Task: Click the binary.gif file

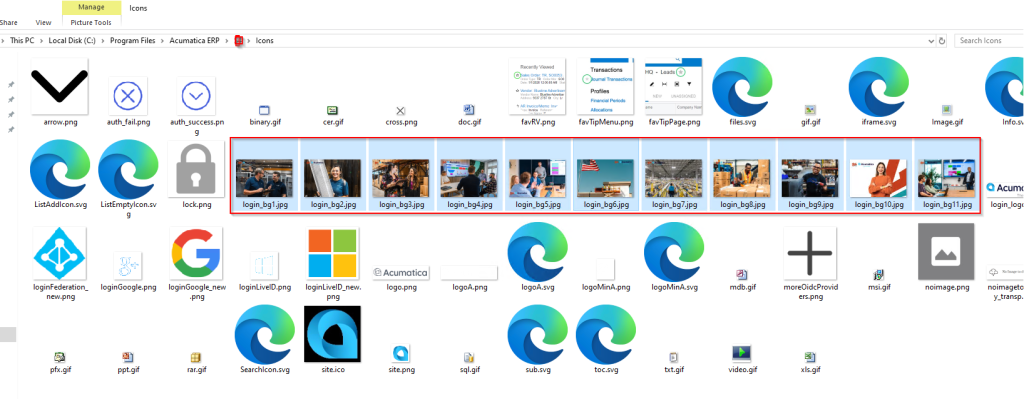Action: click(264, 110)
